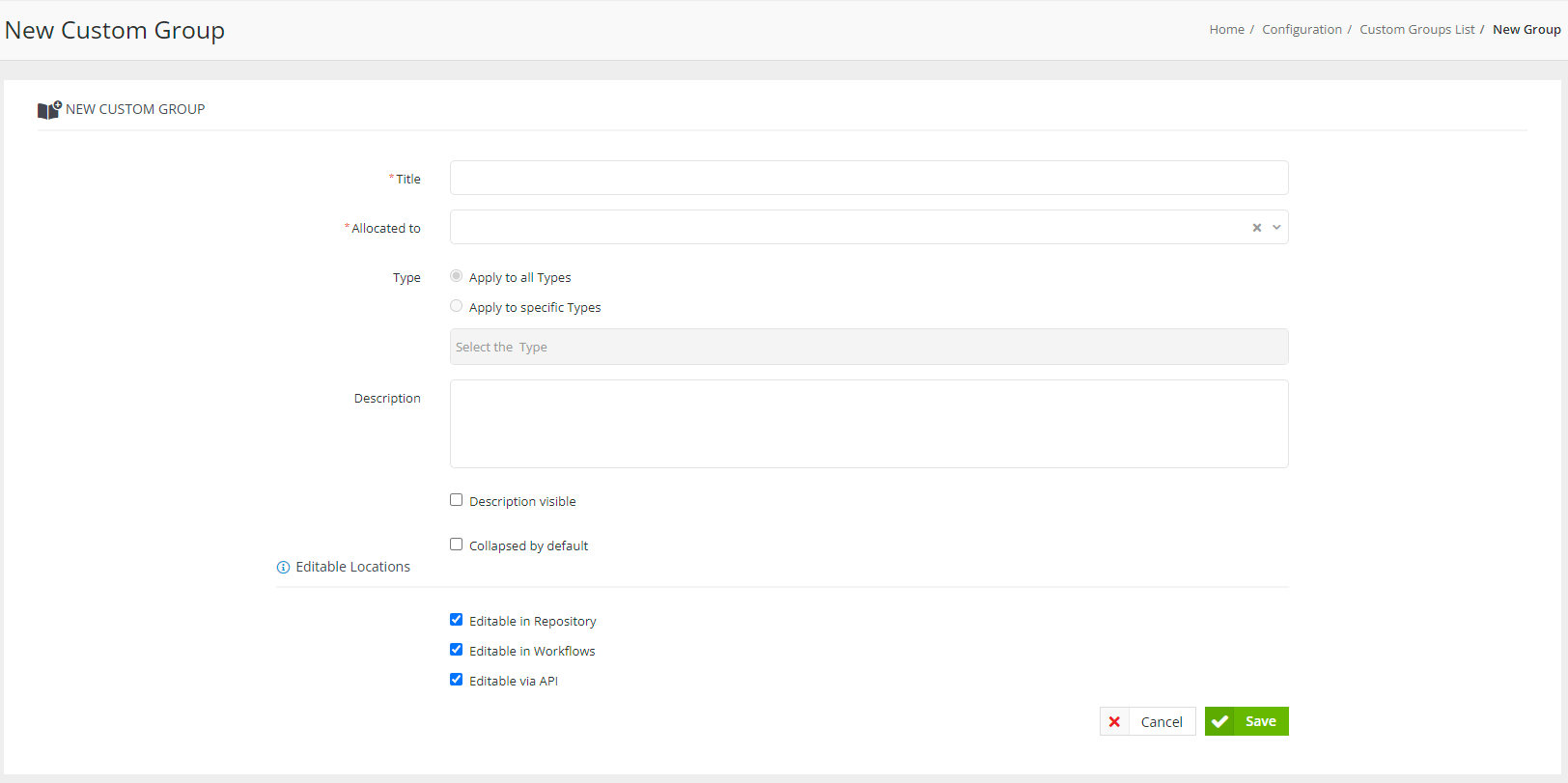The image size is (1568, 783).
Task: Clear the Allocated to selection with X
Action: click(x=1257, y=228)
